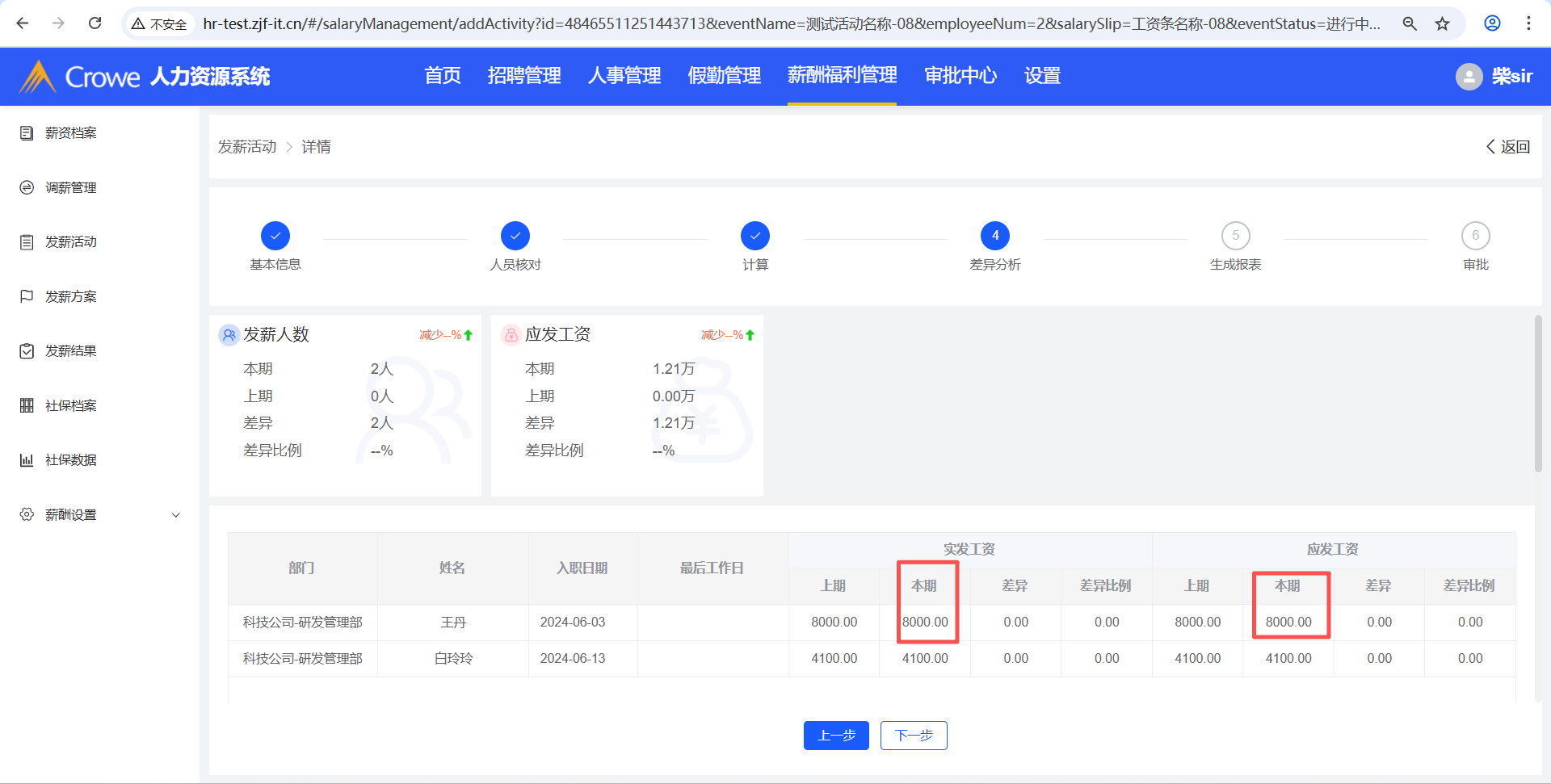Click the 发薪方案 flag icon
Screen dimensions: 1551x784
tap(27, 296)
